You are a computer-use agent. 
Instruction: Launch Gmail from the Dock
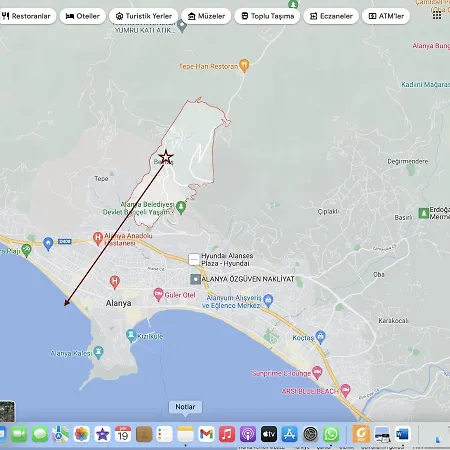[x=206, y=434]
